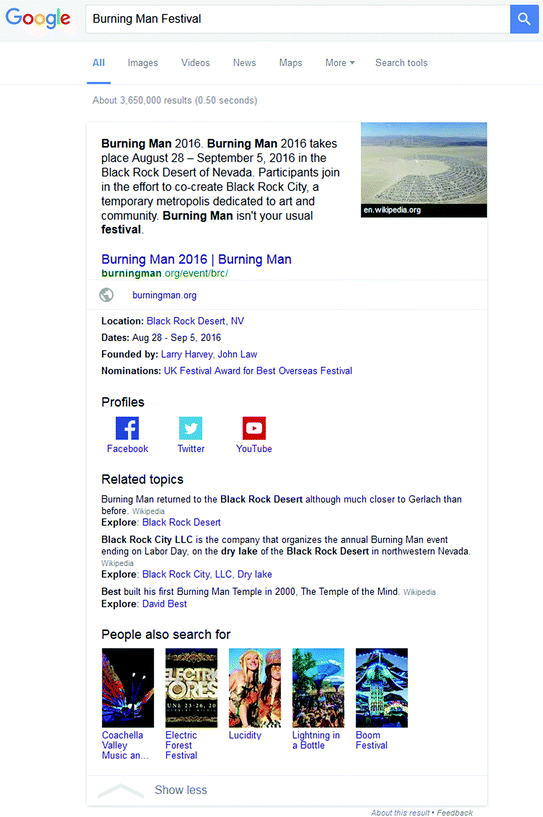Open the Twitter profile icon
The width and height of the screenshot is (543, 817).
tap(191, 428)
